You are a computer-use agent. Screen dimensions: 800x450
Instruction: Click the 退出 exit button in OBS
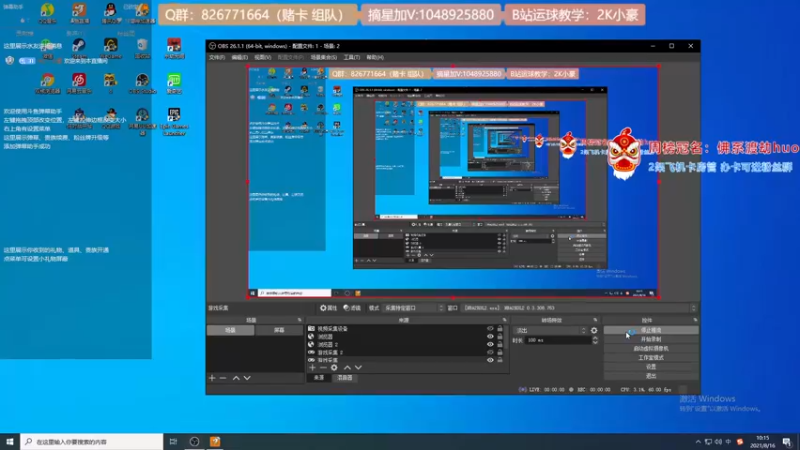pyautogui.click(x=651, y=377)
